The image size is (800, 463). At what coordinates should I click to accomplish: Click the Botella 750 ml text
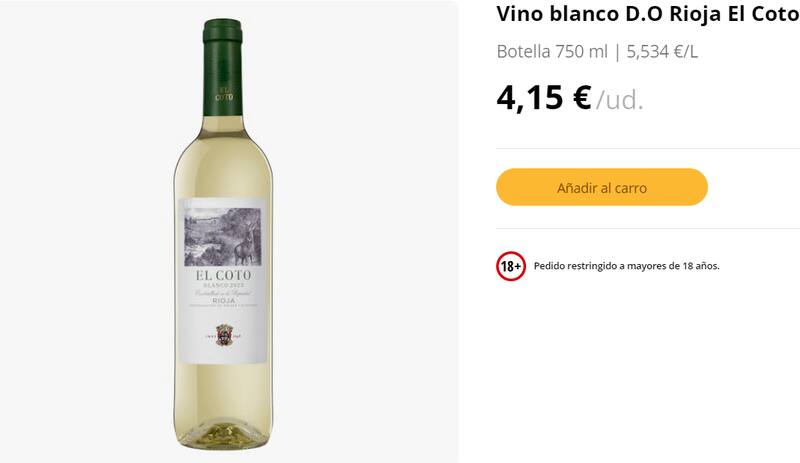pyautogui.click(x=551, y=51)
